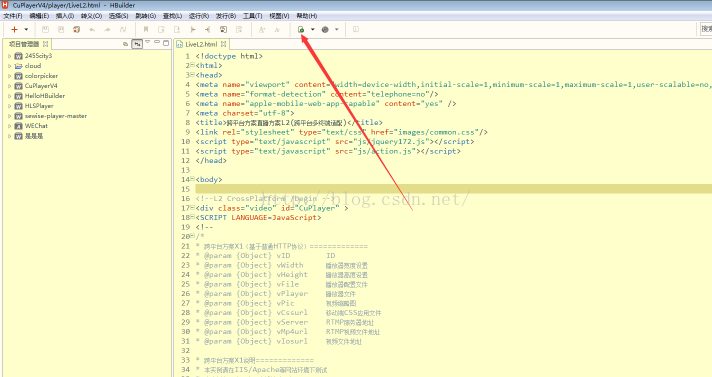Click the Save All toolbar icon
This screenshot has height=377, width=712.
point(61,30)
